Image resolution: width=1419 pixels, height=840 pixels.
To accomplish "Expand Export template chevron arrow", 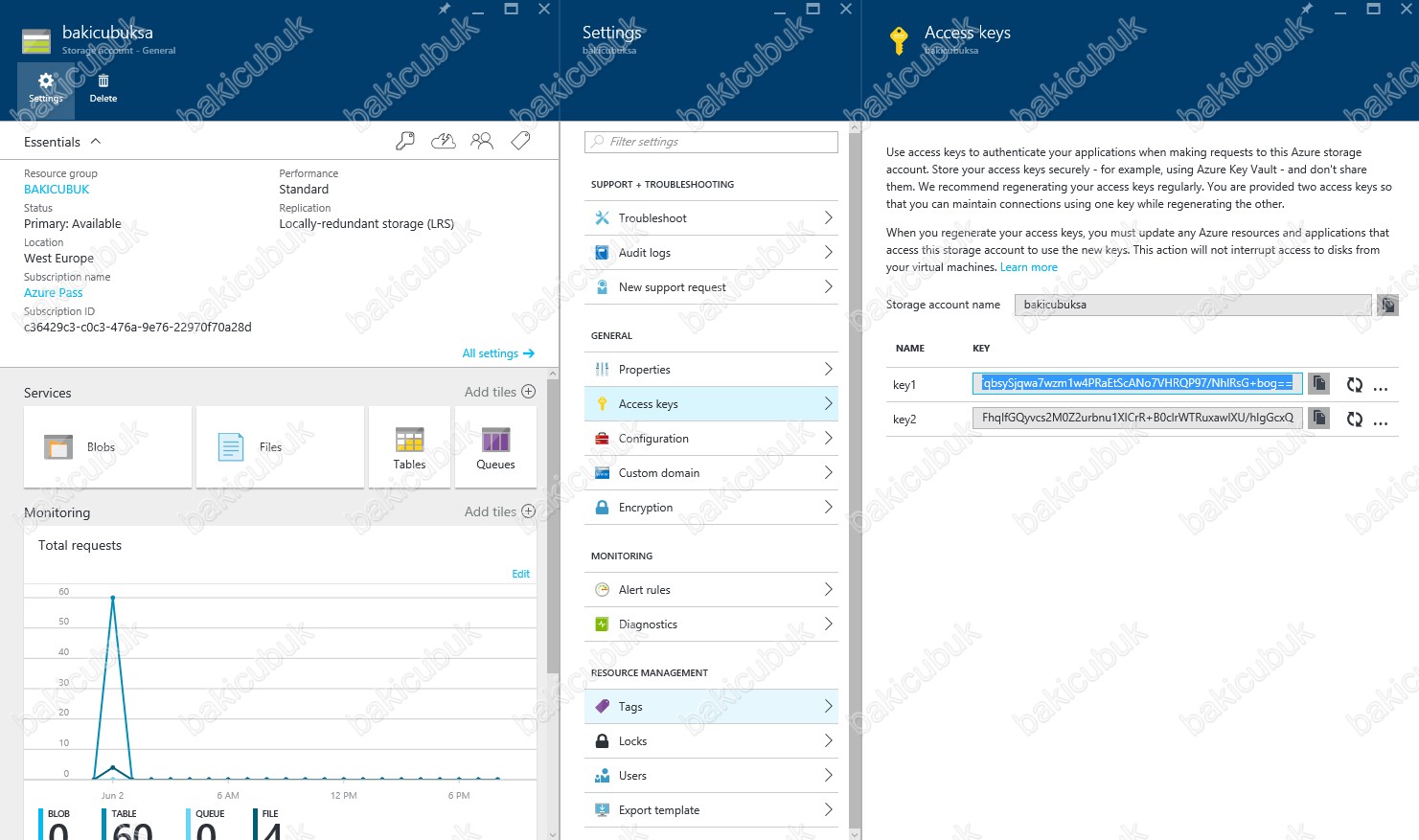I will tap(829, 810).
